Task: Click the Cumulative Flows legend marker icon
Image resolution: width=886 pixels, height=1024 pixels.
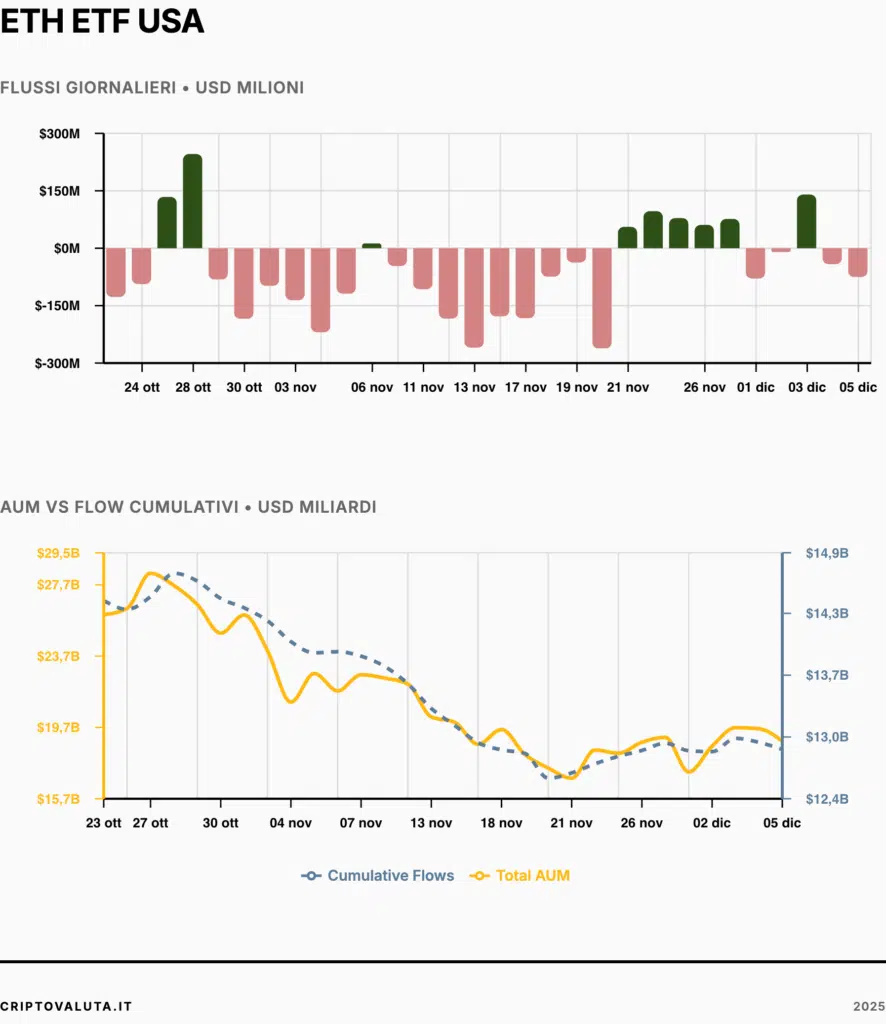Action: point(311,876)
